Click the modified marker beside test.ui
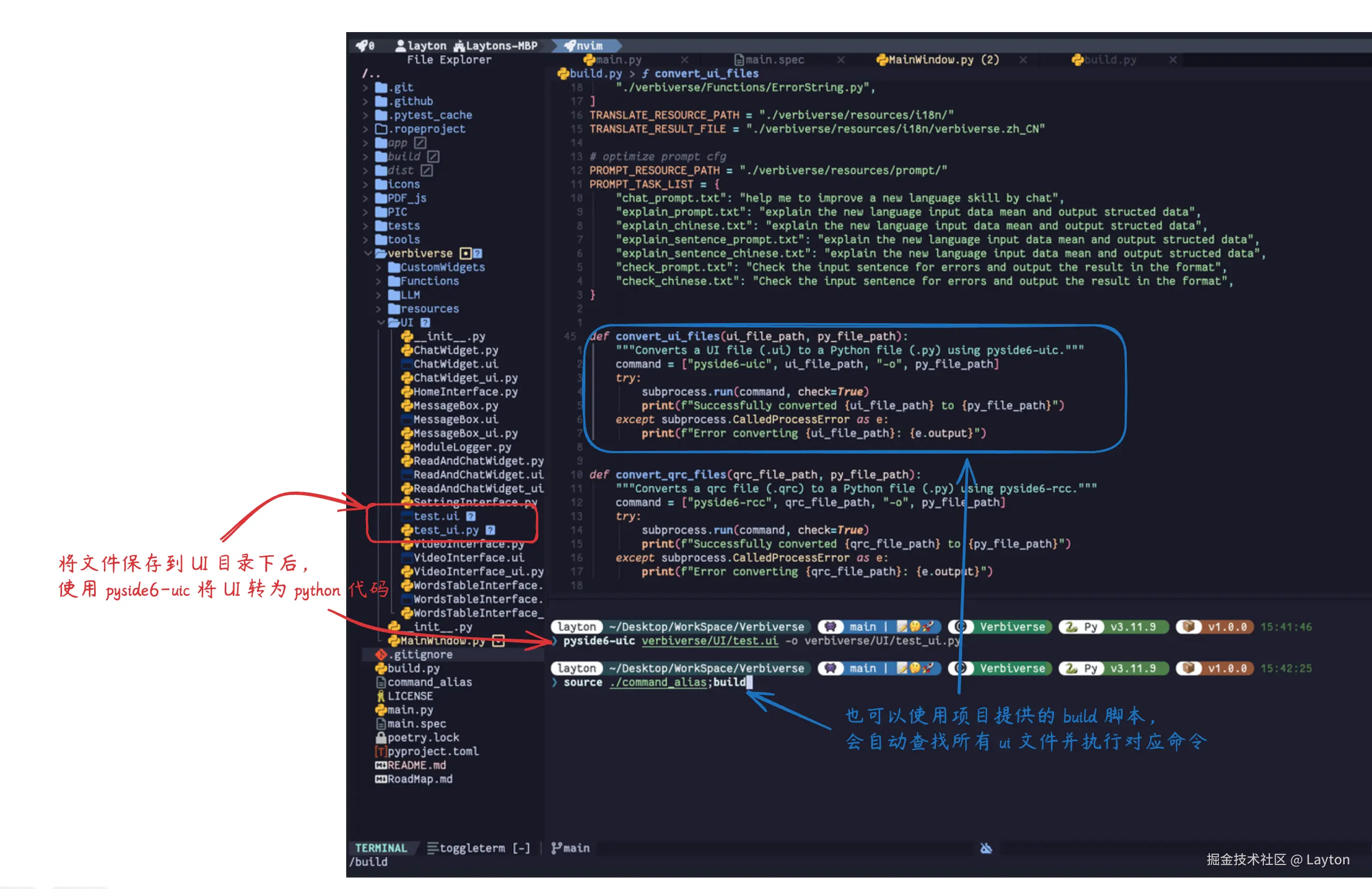1372x889 pixels. click(471, 516)
